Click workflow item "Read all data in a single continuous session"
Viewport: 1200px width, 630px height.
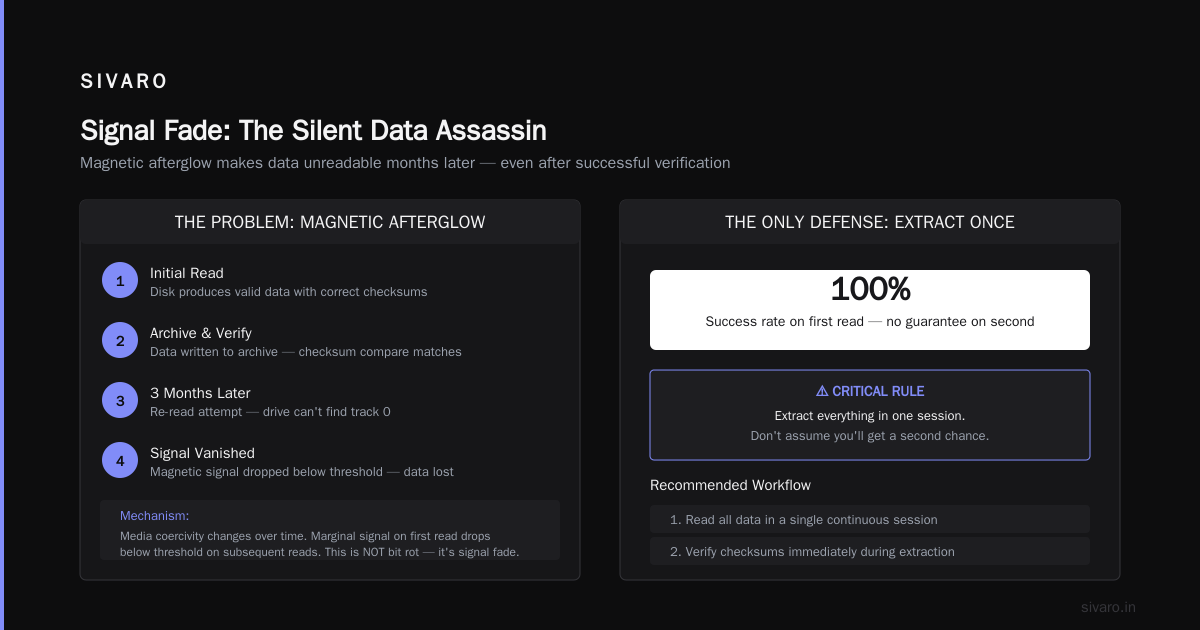870,519
